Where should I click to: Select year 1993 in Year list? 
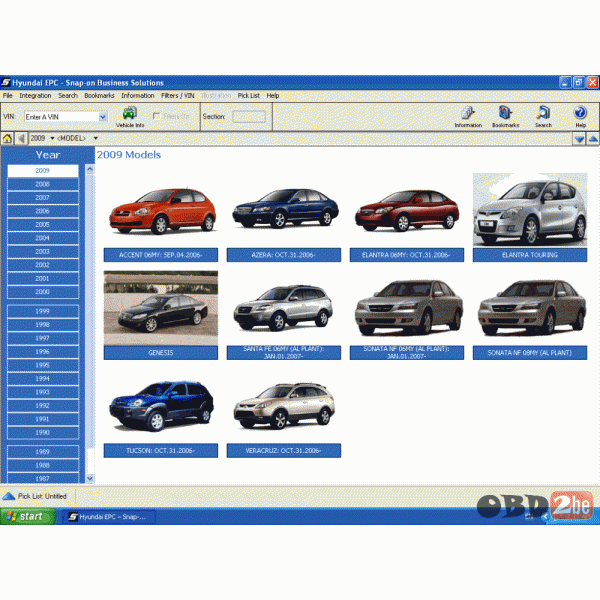[42, 392]
